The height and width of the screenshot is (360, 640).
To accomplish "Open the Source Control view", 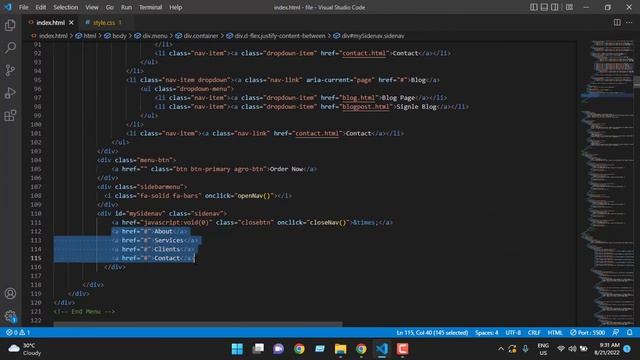I will (10, 70).
